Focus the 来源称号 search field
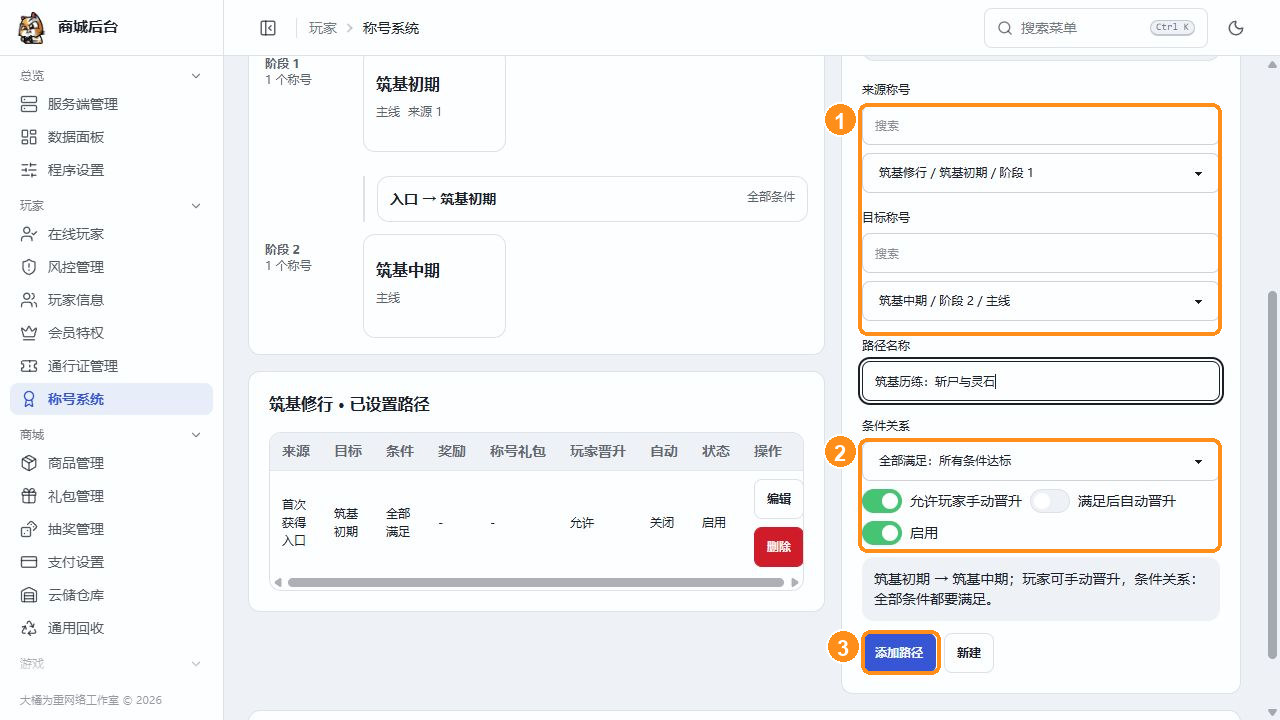The height and width of the screenshot is (720, 1280). pos(1040,126)
